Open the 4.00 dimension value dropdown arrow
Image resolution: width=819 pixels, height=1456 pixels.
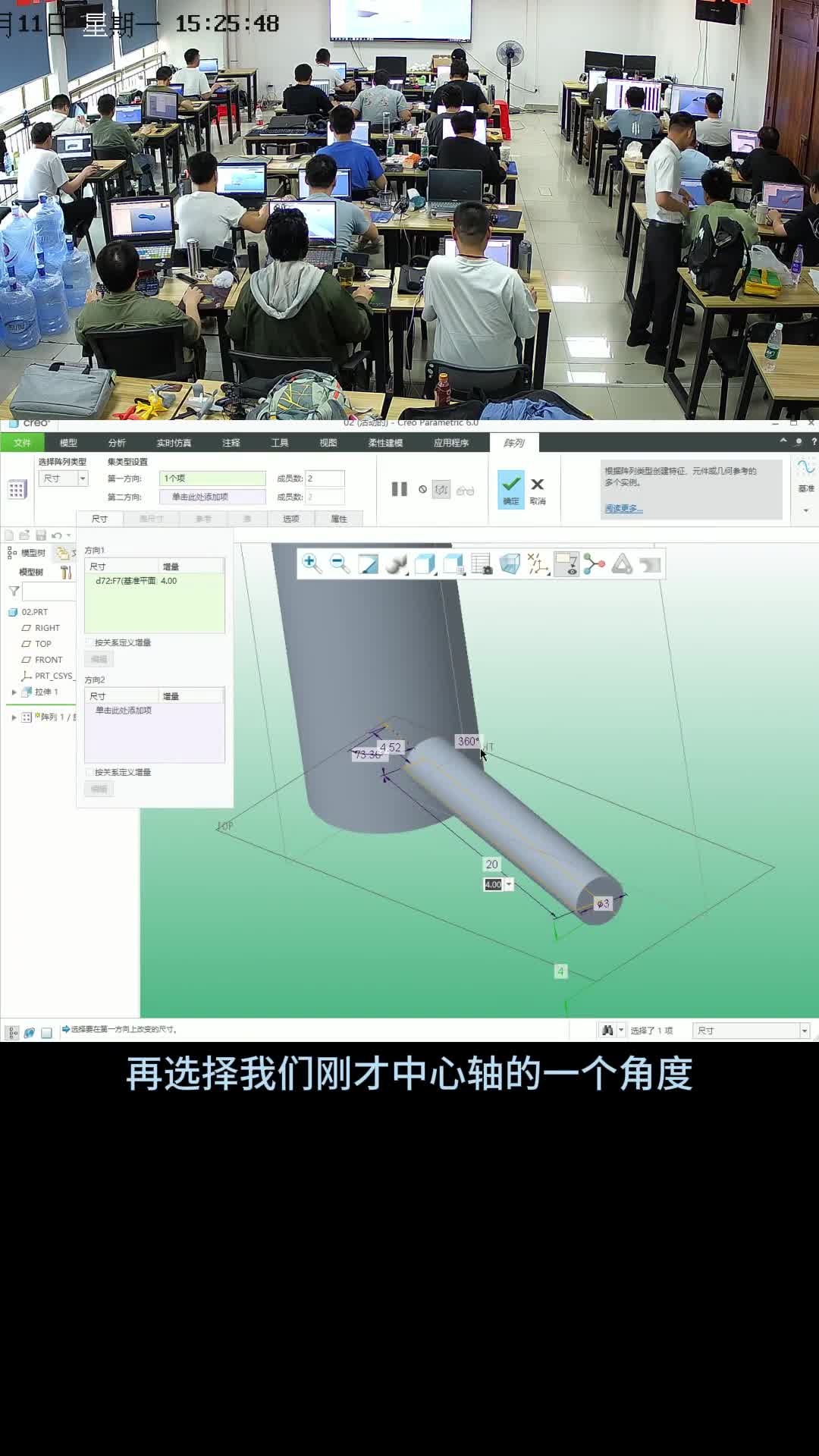pyautogui.click(x=509, y=884)
